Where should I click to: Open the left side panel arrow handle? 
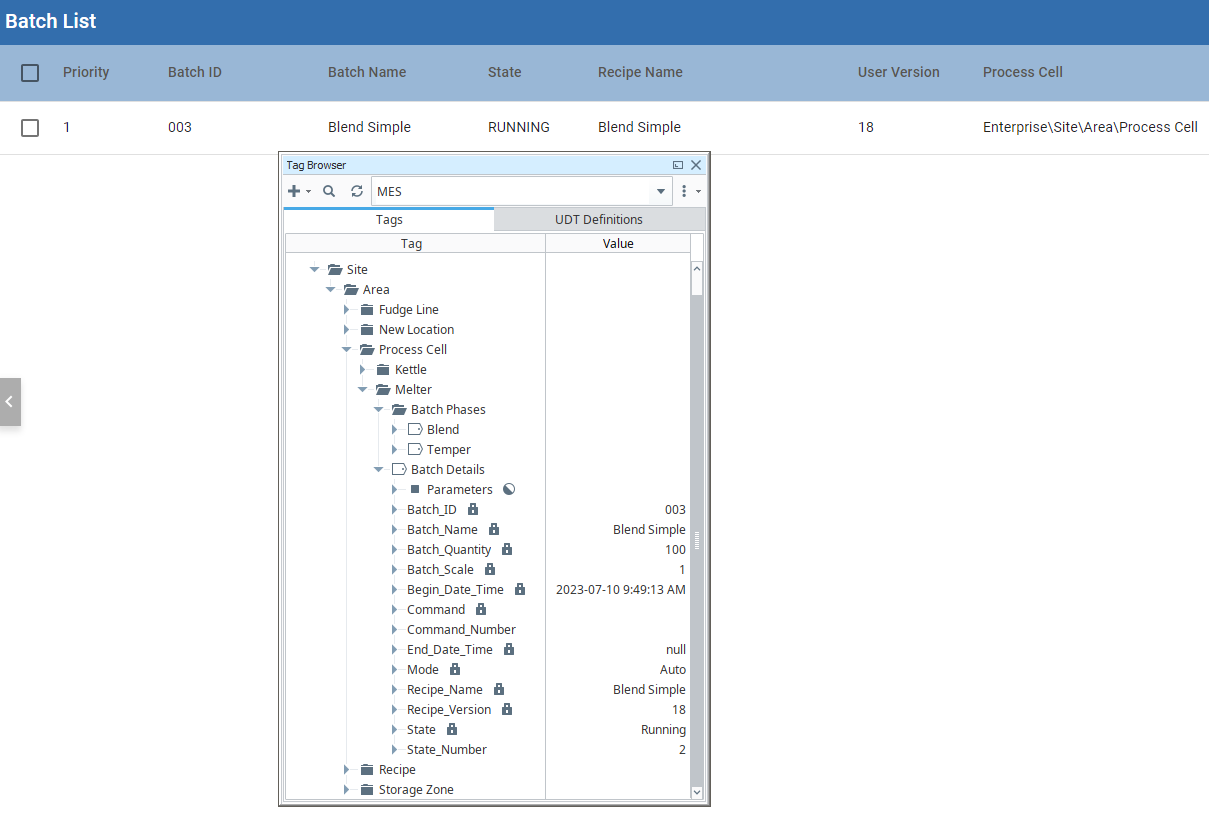click(x=9, y=402)
